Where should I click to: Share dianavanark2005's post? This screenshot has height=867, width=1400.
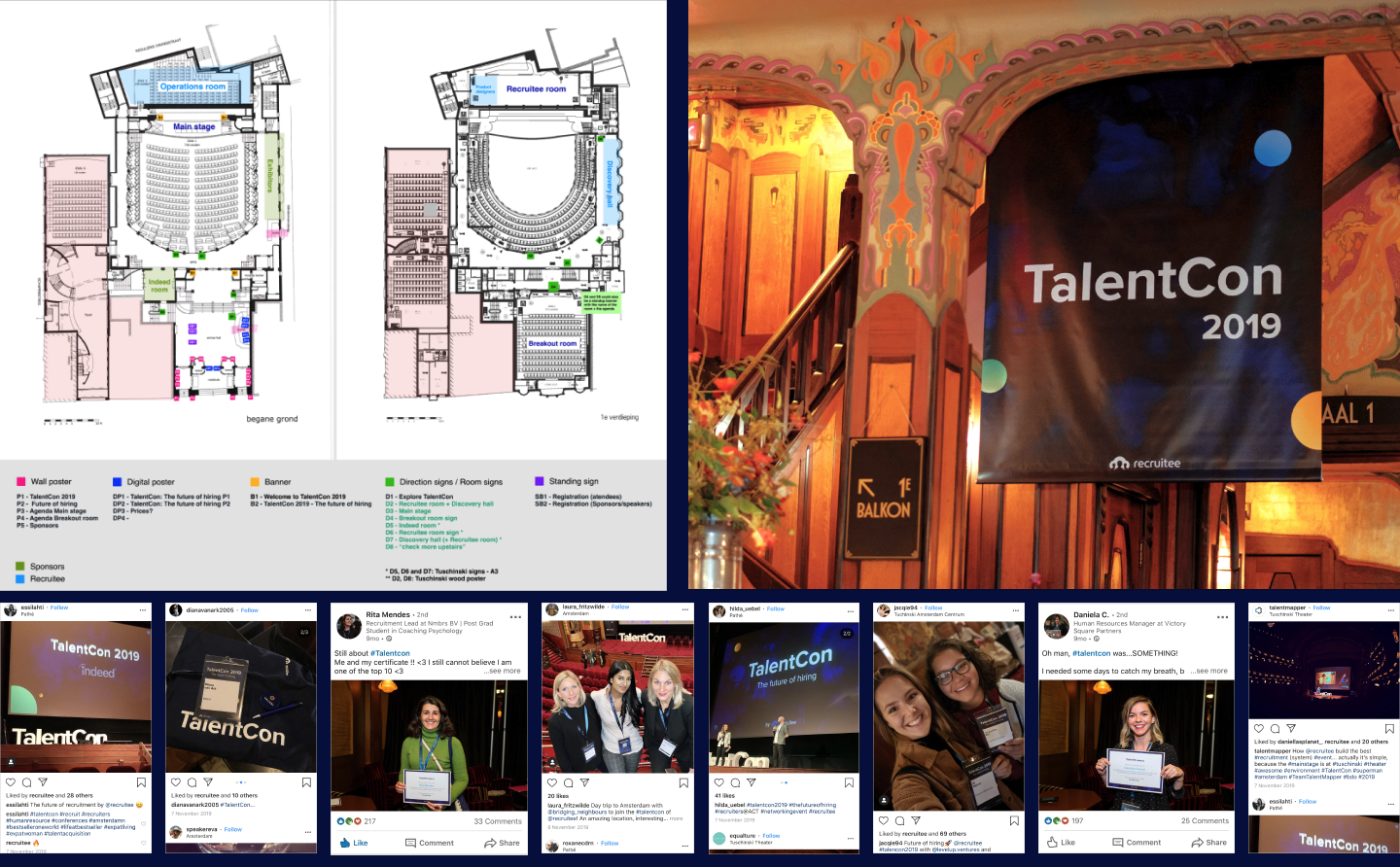(208, 782)
